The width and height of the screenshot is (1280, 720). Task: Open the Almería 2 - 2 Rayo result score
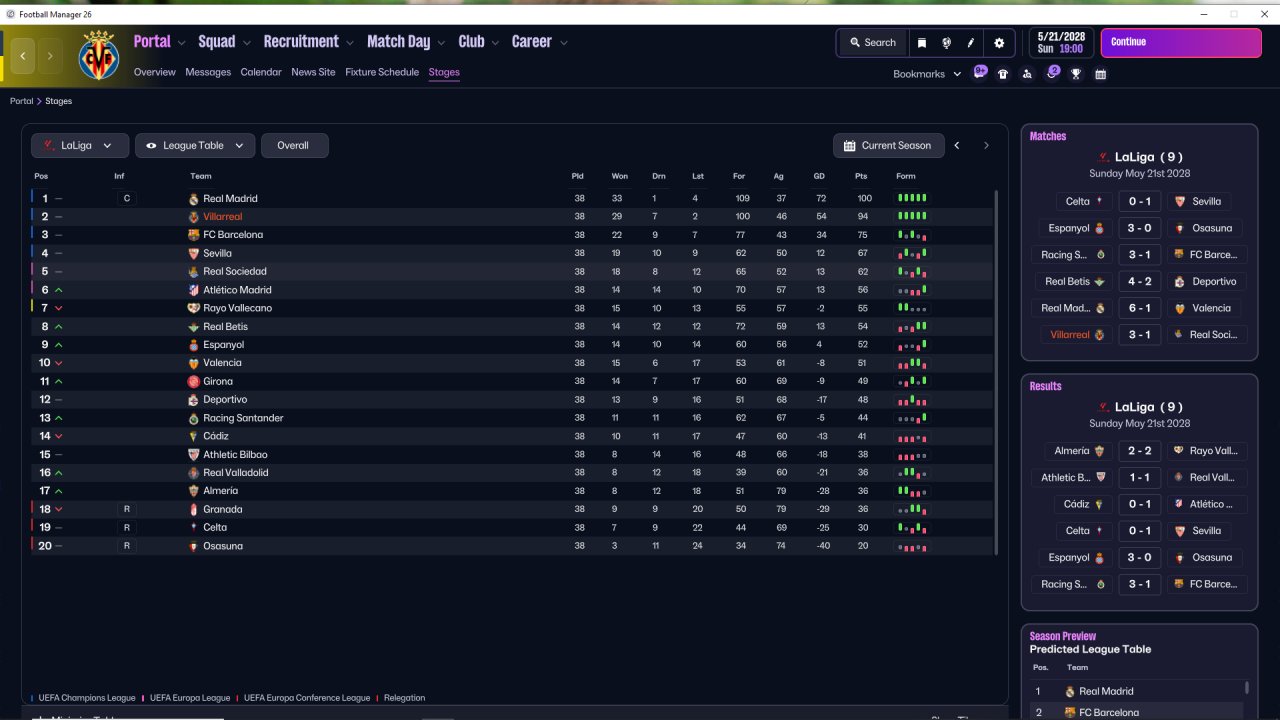[x=1139, y=451]
